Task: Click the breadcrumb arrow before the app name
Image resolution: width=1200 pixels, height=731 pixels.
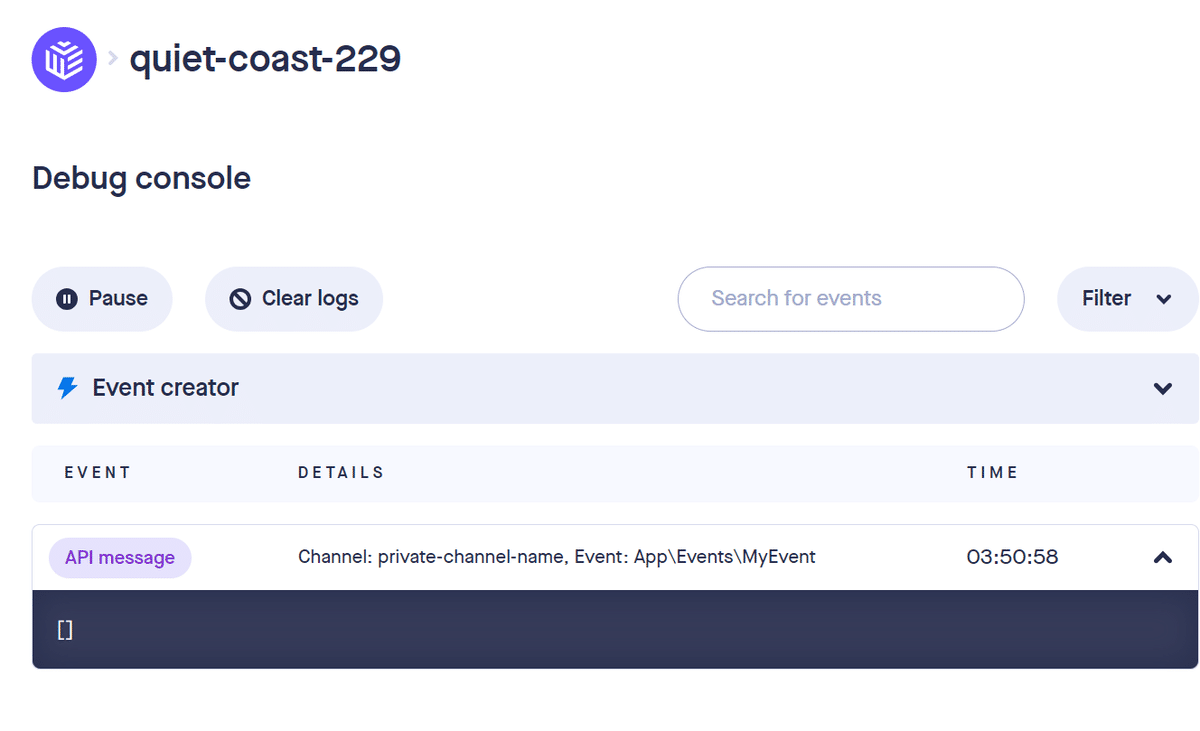Action: [113, 60]
